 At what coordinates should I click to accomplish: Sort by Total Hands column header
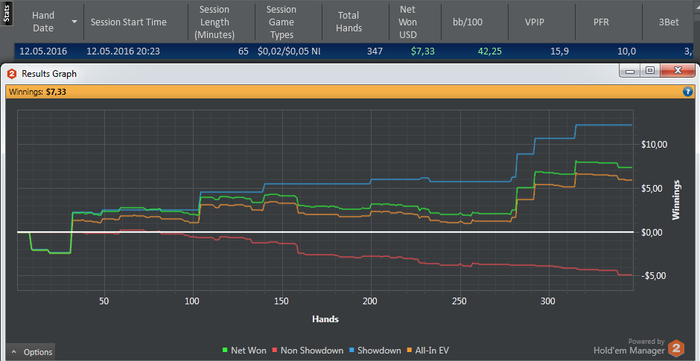(x=349, y=22)
